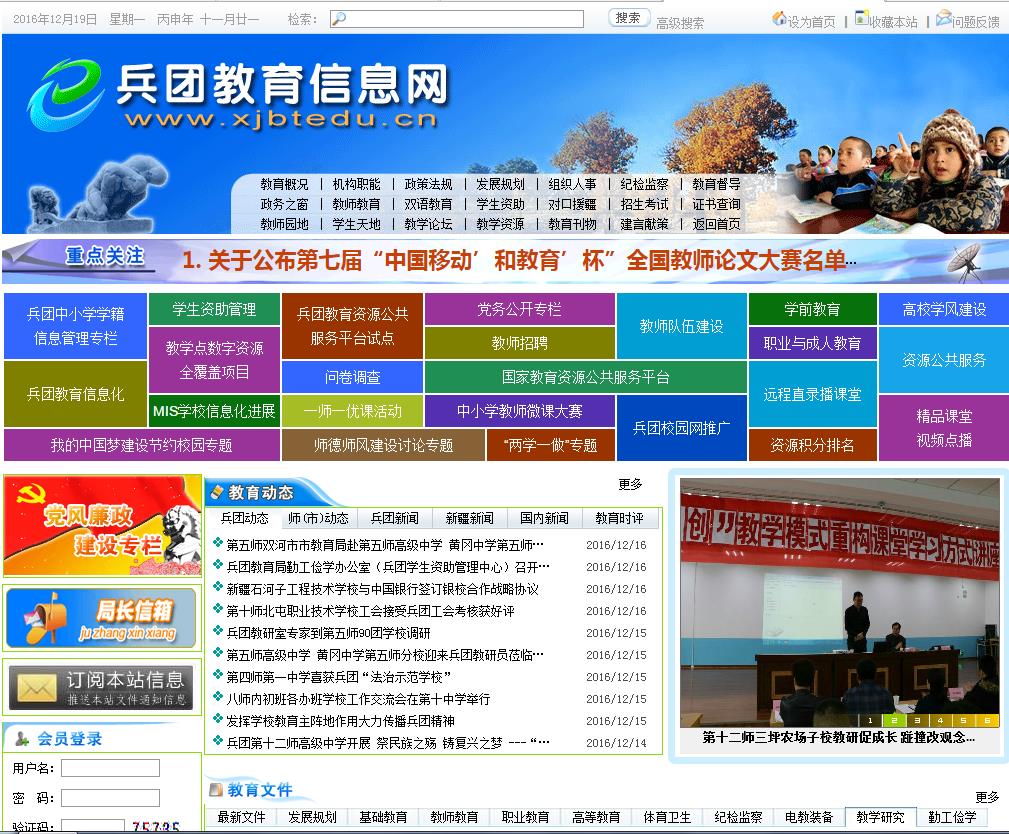Screen dimensions: 1009x834
Task: Open the 教学资源 menu item
Action: tap(500, 225)
